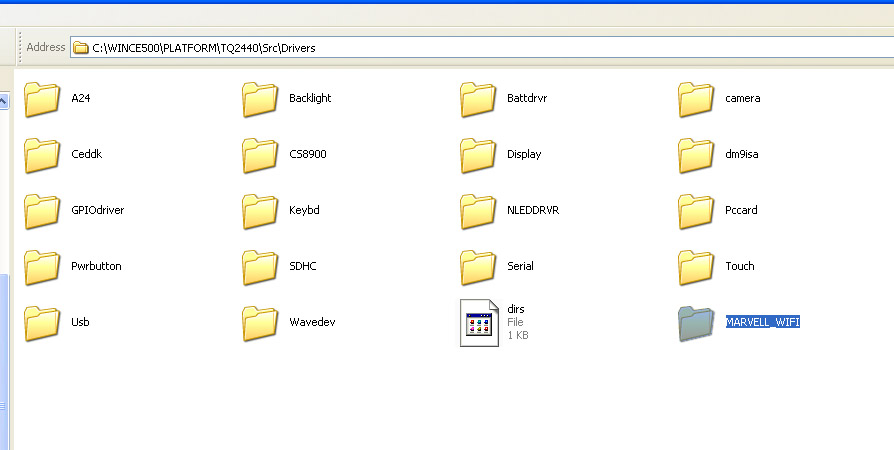The height and width of the screenshot is (450, 894).
Task: Click the highlighted MARVELL_WIFI name
Action: point(762,322)
